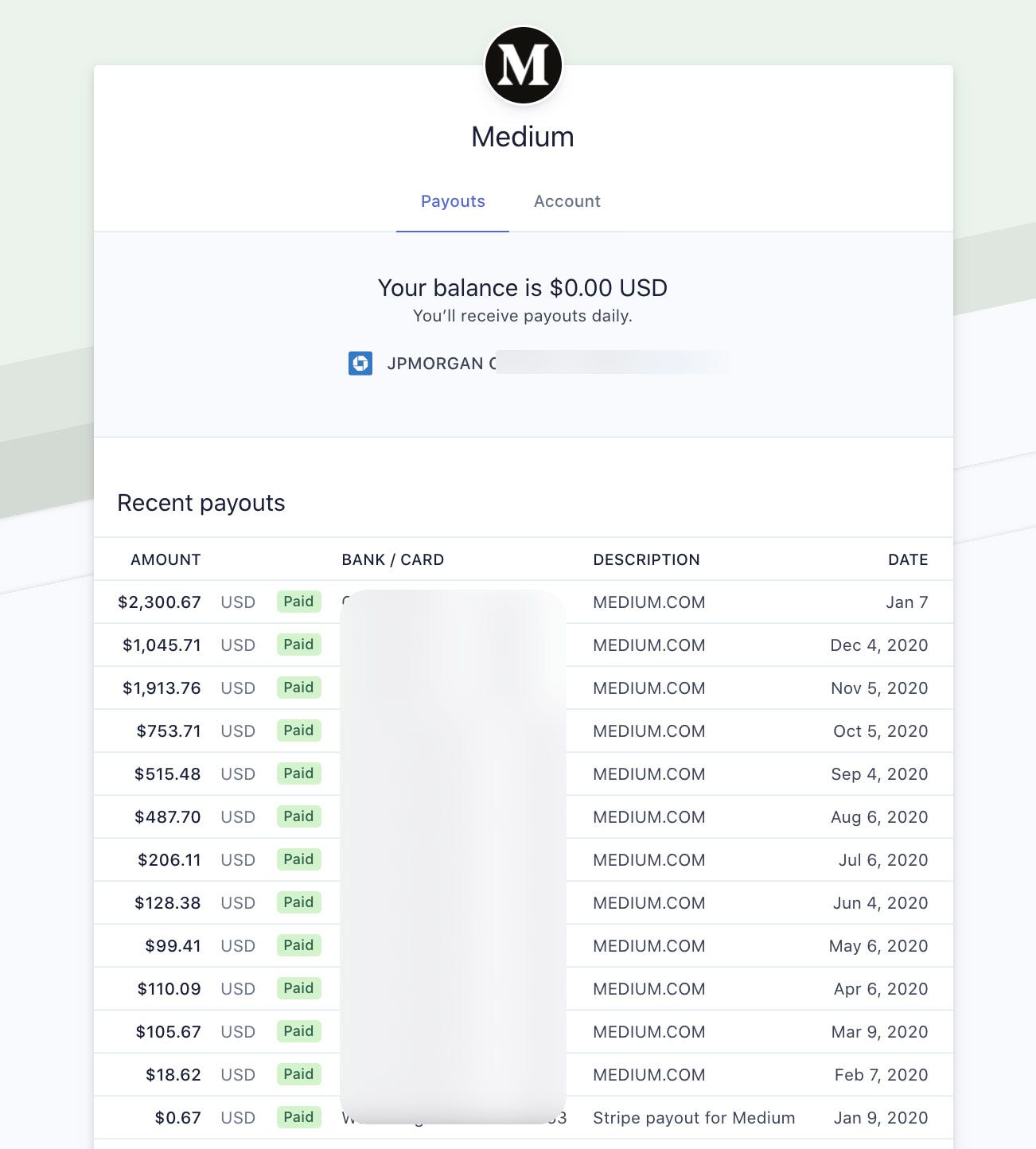
Task: Click the Feb 7, 2020 payout date
Action: coord(881,1075)
